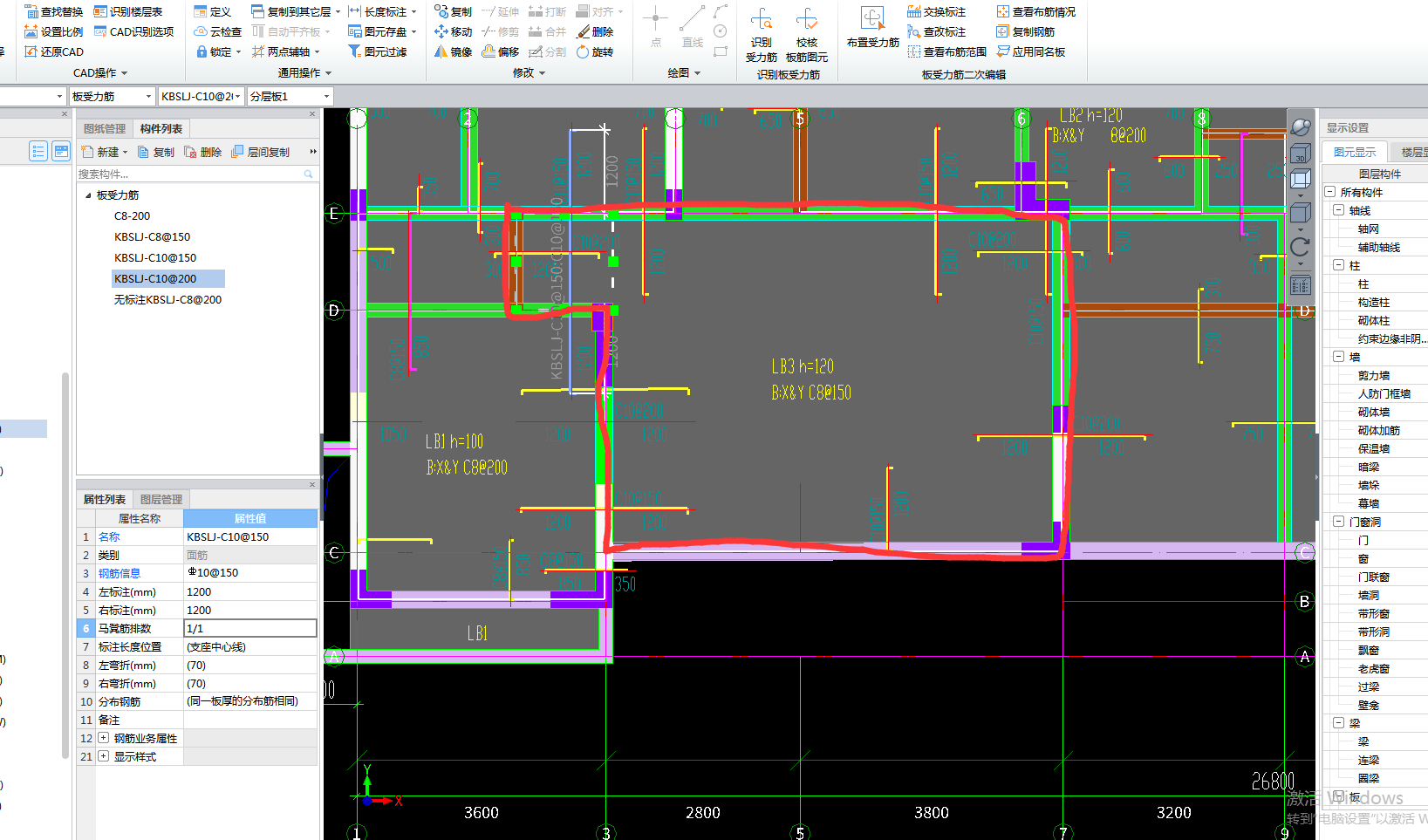Click the 搜索构件 search field
Screen dimensions: 1428x840
196,174
